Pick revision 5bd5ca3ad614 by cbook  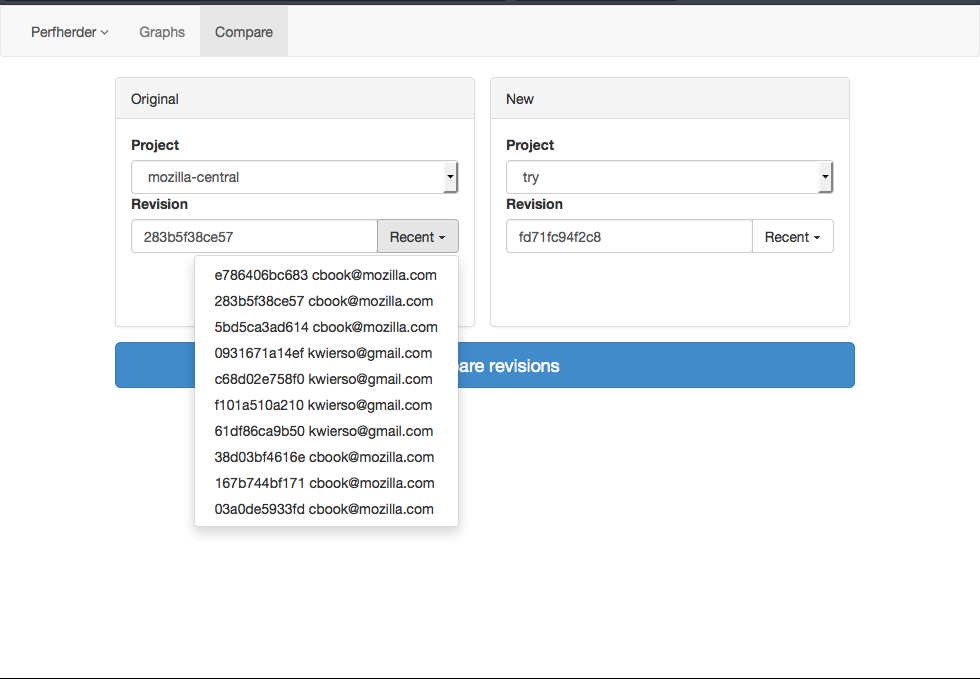(x=325, y=327)
